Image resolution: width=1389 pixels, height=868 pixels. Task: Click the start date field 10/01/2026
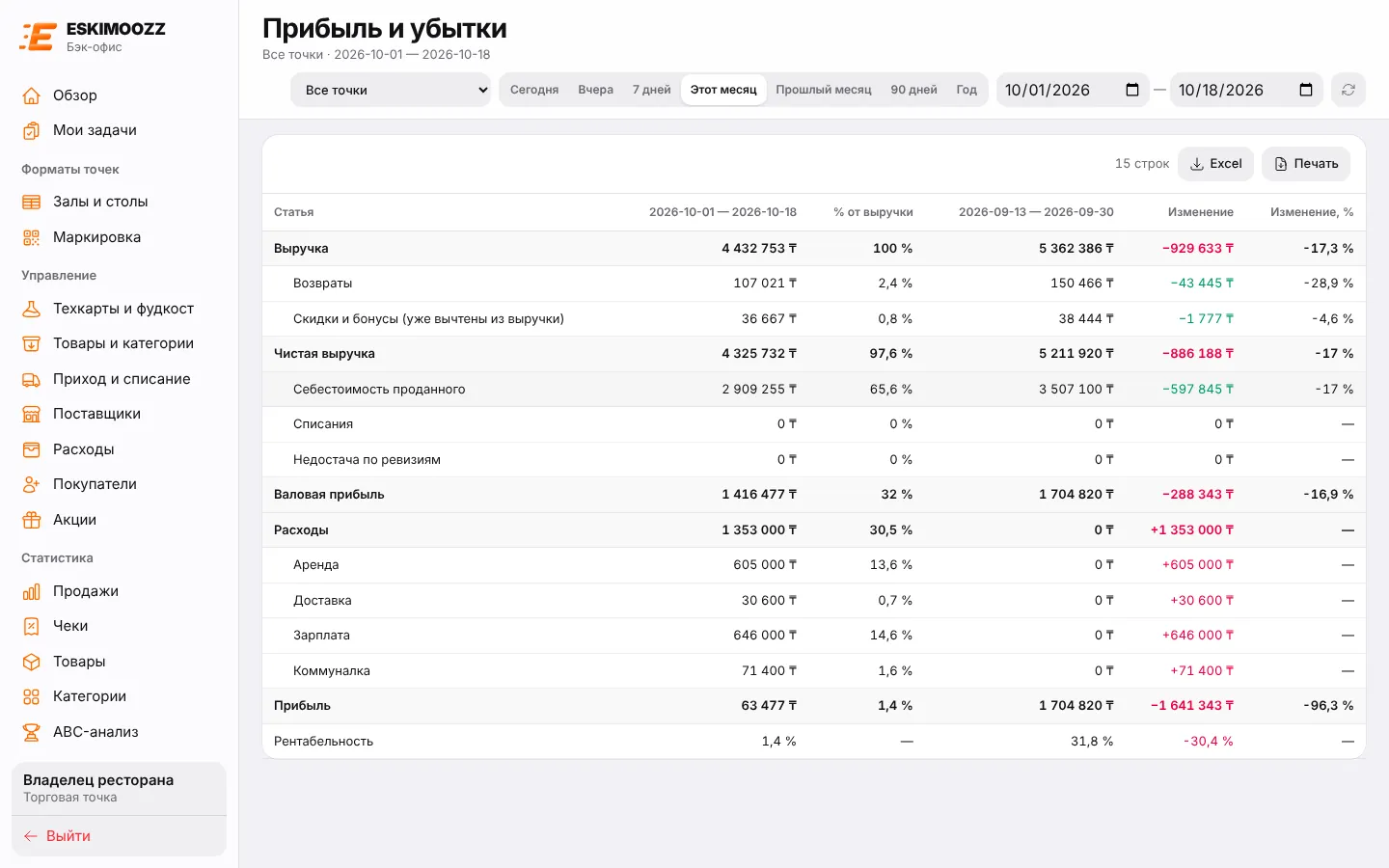[1074, 90]
